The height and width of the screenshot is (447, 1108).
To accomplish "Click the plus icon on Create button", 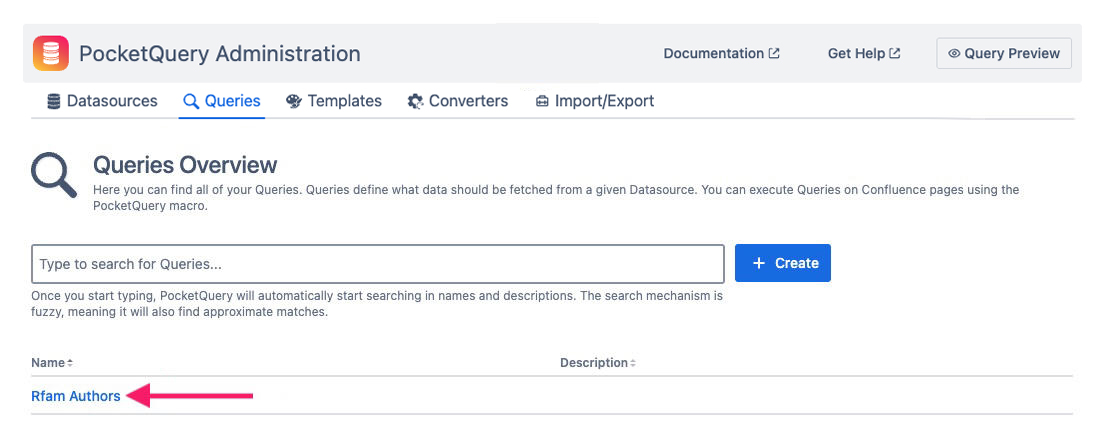I will coord(759,263).
